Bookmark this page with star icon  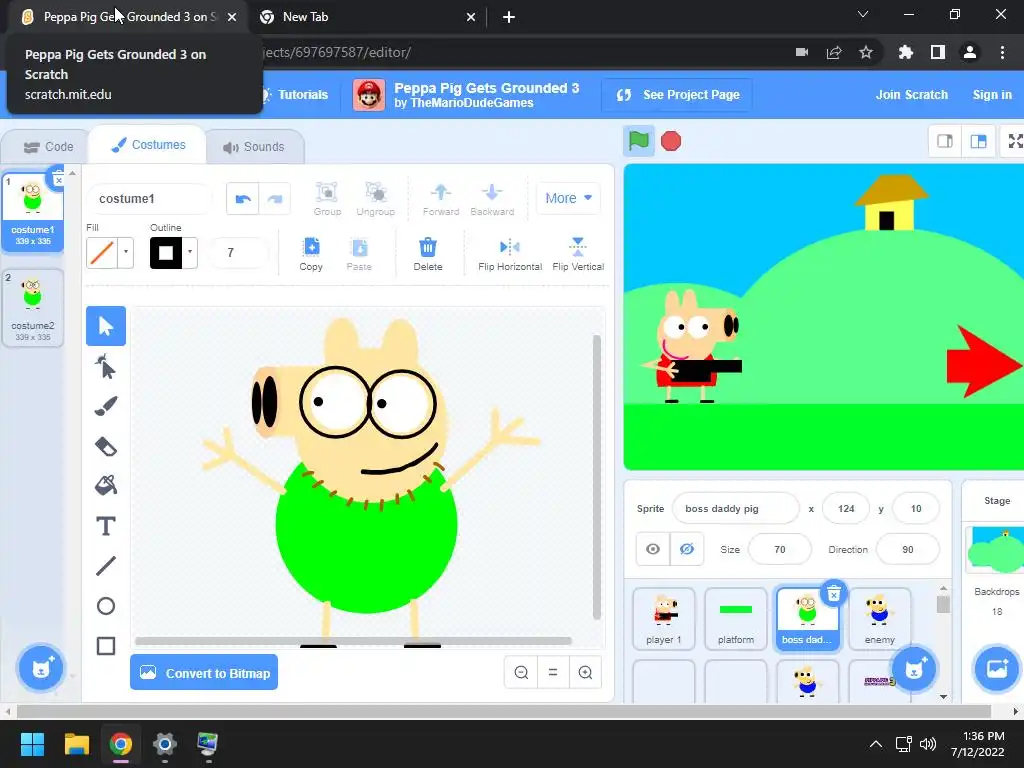(866, 52)
